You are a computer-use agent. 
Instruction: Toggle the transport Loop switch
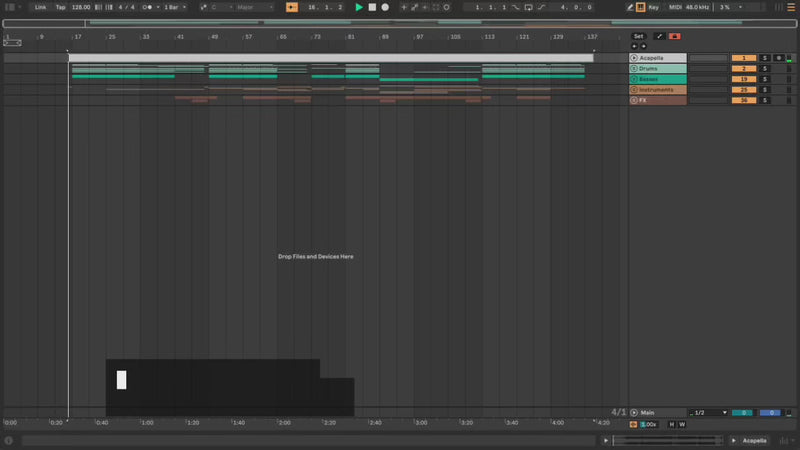click(528, 7)
